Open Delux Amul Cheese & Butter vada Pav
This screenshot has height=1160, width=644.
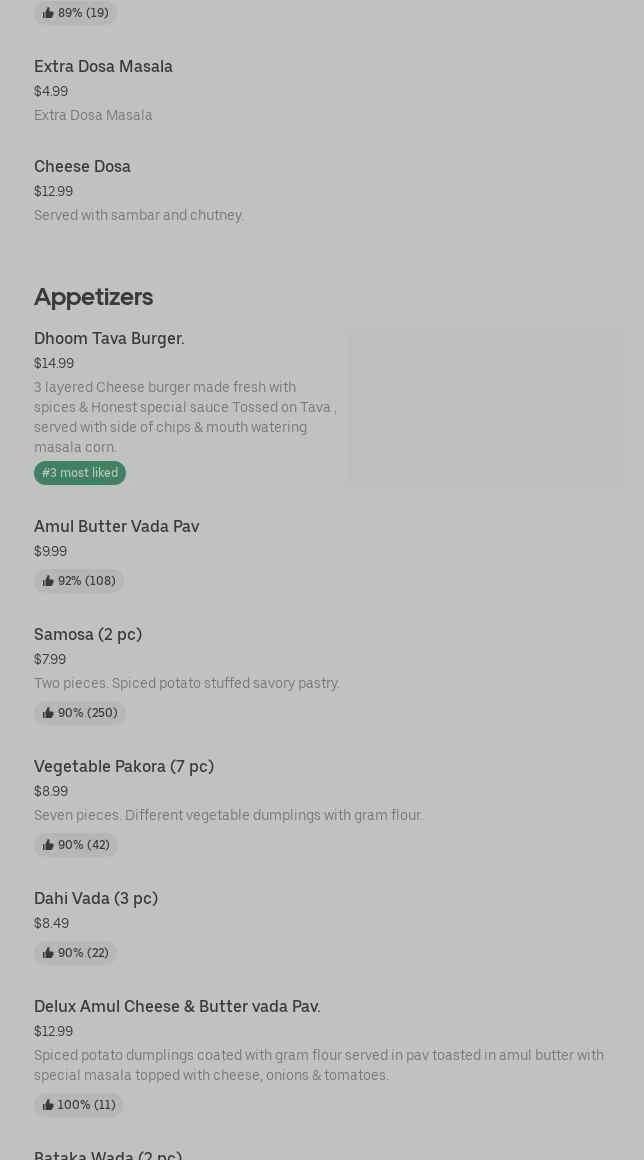pyautogui.click(x=177, y=1007)
